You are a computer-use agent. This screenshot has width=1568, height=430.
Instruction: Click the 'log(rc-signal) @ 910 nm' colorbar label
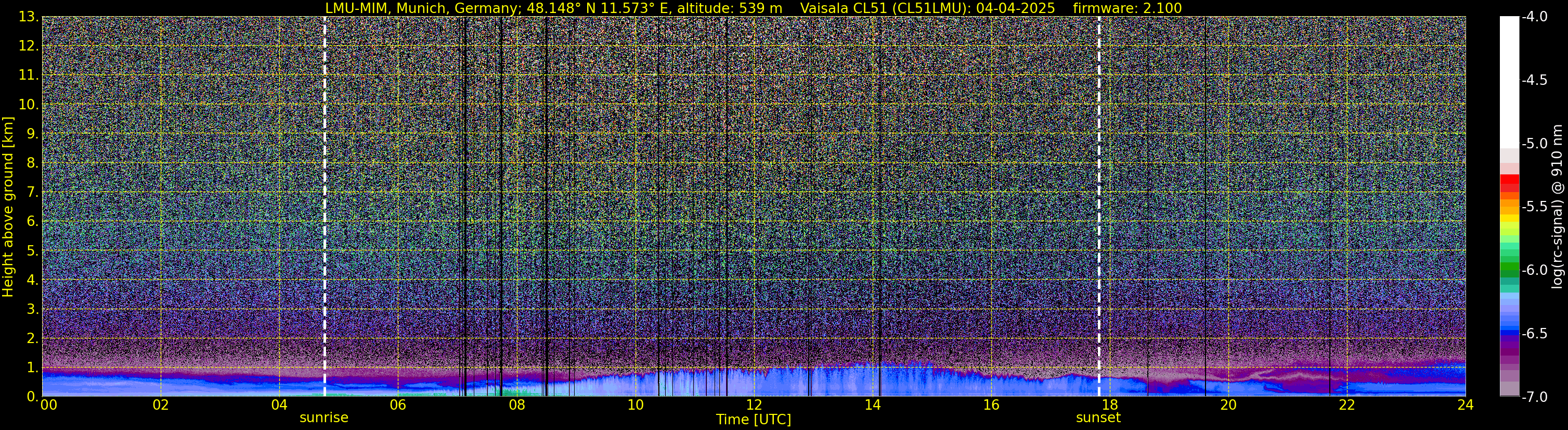tap(1557, 207)
